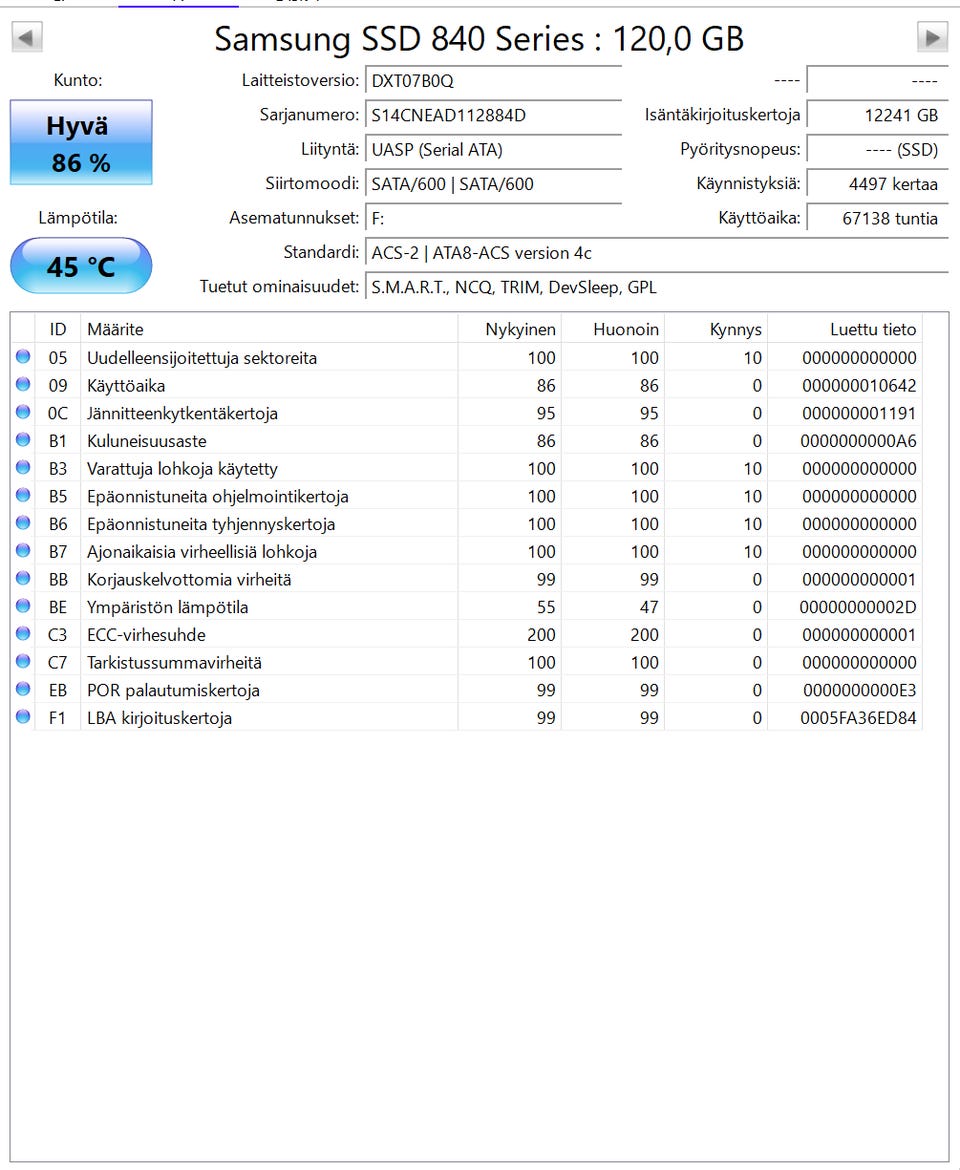Image resolution: width=960 pixels, height=1170 pixels.
Task: Click current value 55 in Ympäristön lämpötila row
Action: [546, 607]
